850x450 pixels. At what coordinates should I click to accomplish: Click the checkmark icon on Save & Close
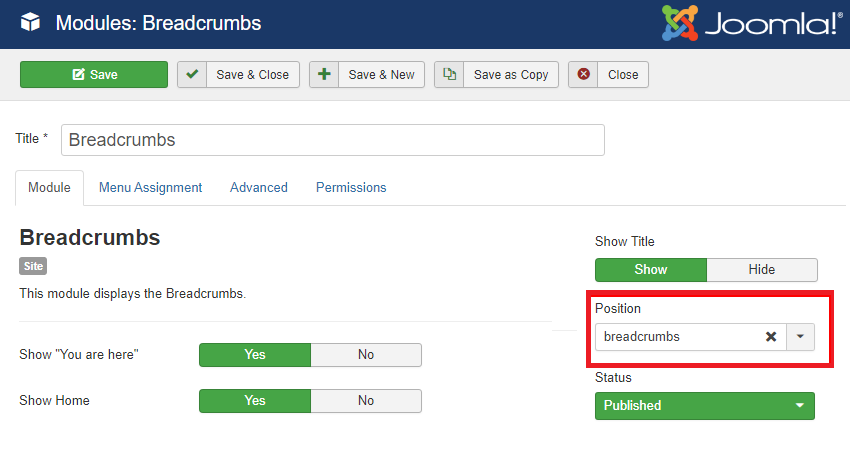[x=192, y=74]
